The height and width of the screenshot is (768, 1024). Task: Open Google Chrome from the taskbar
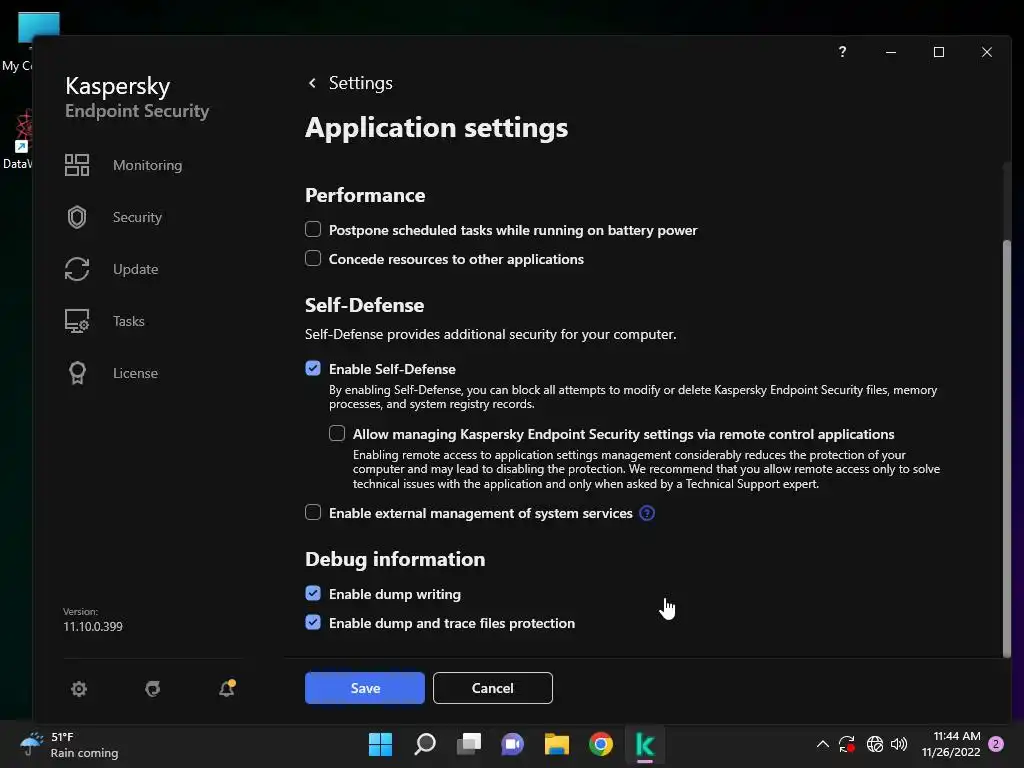(601, 744)
